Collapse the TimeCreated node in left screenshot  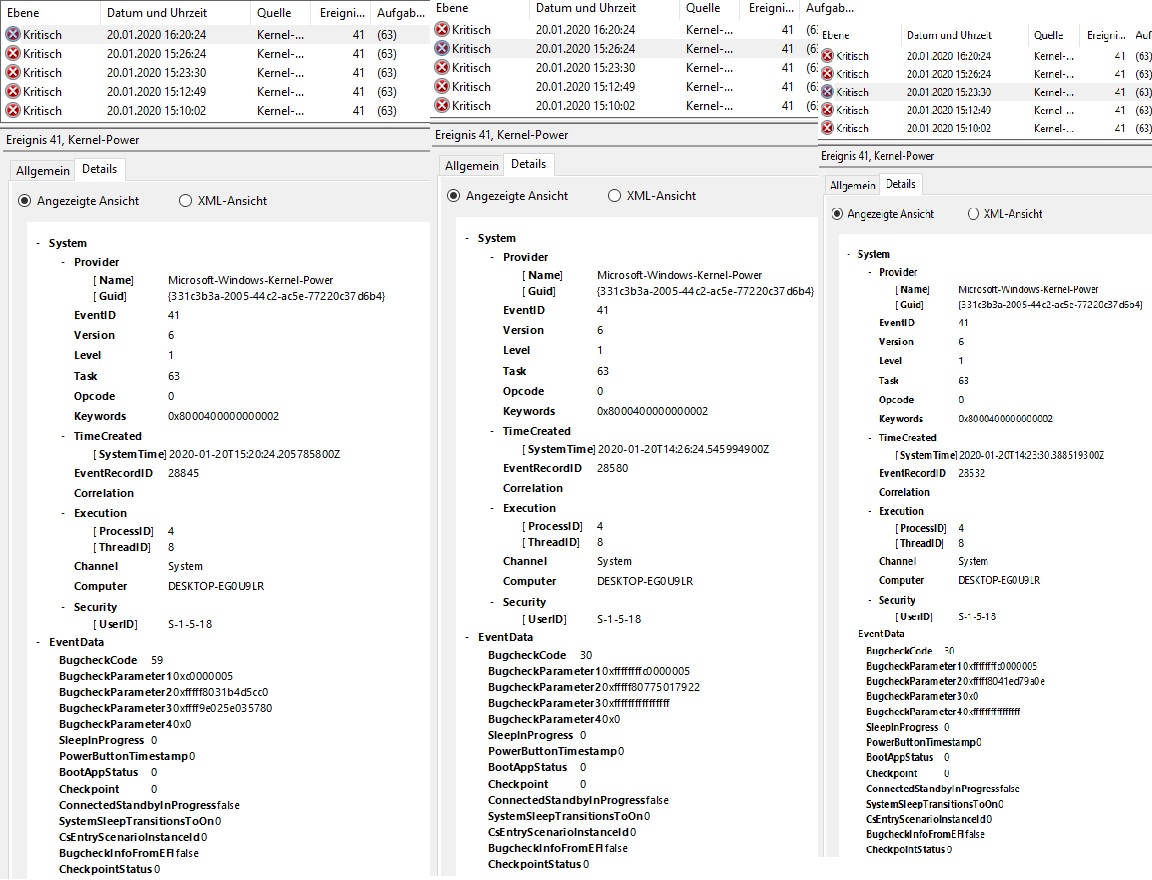[63, 436]
